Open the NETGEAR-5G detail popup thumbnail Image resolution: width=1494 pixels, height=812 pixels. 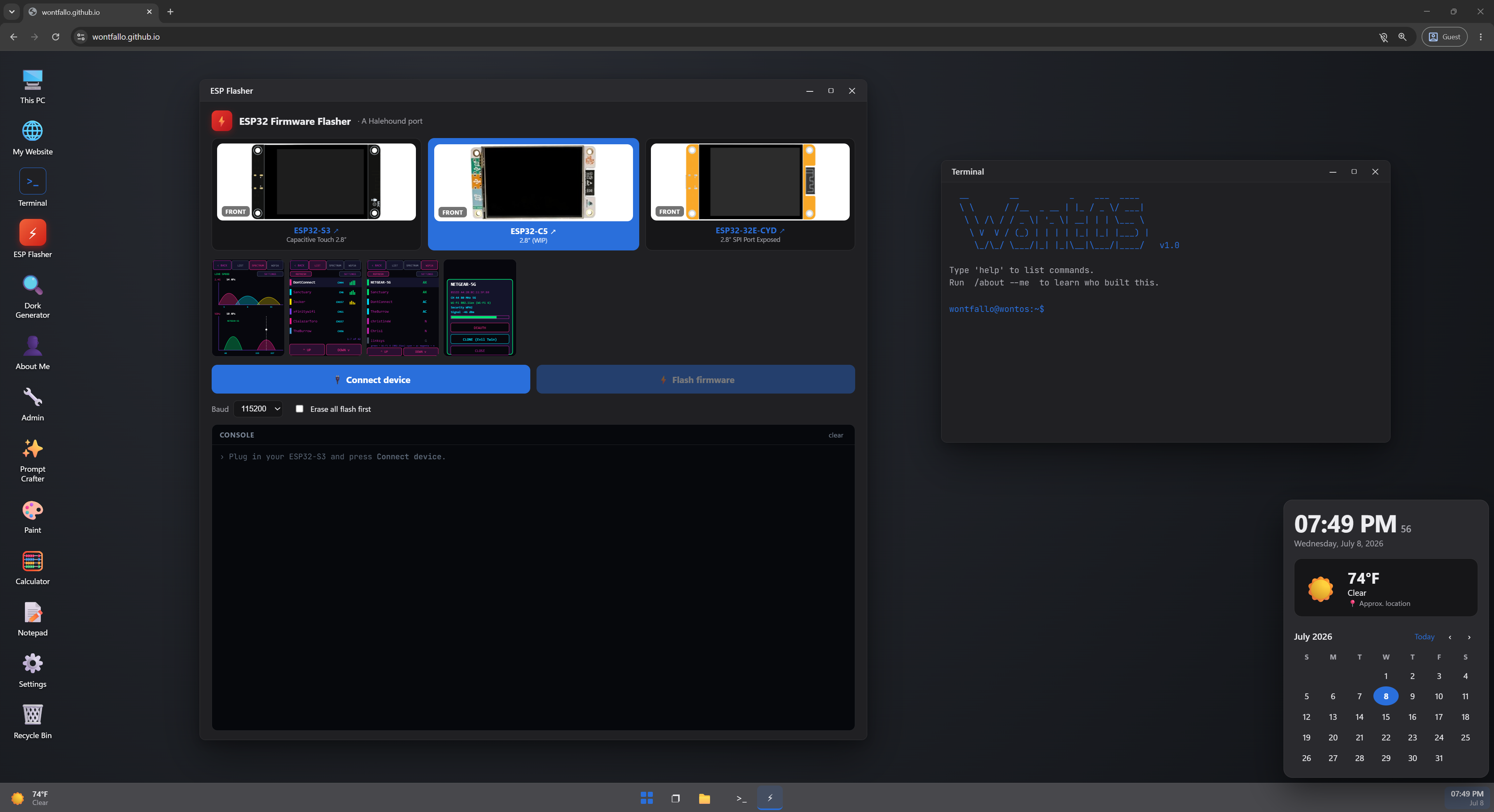pyautogui.click(x=480, y=308)
